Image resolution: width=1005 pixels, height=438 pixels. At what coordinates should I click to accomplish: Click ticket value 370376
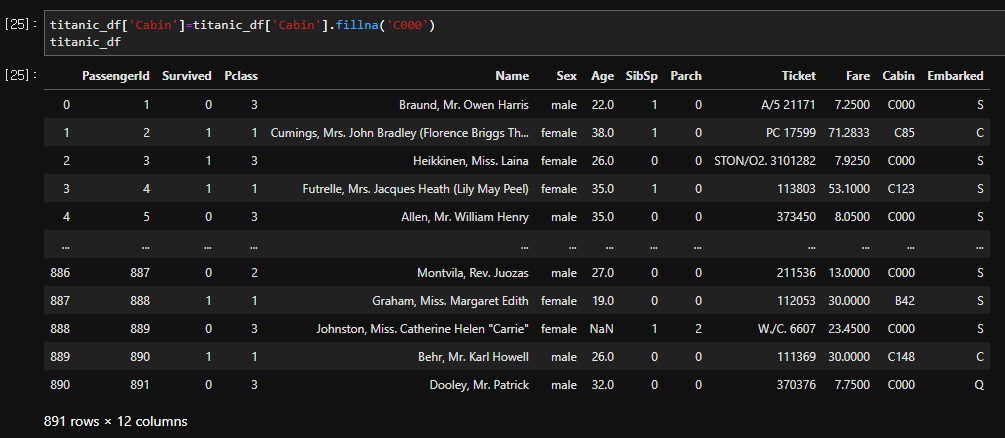(x=797, y=385)
